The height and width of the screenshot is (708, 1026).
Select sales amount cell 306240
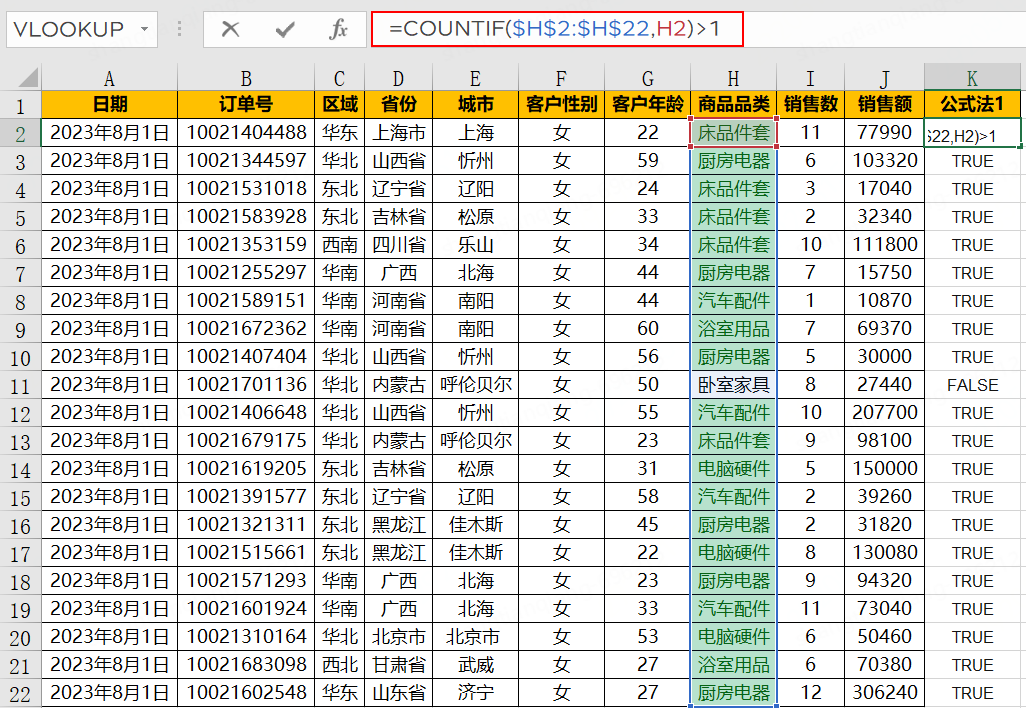pos(884,693)
